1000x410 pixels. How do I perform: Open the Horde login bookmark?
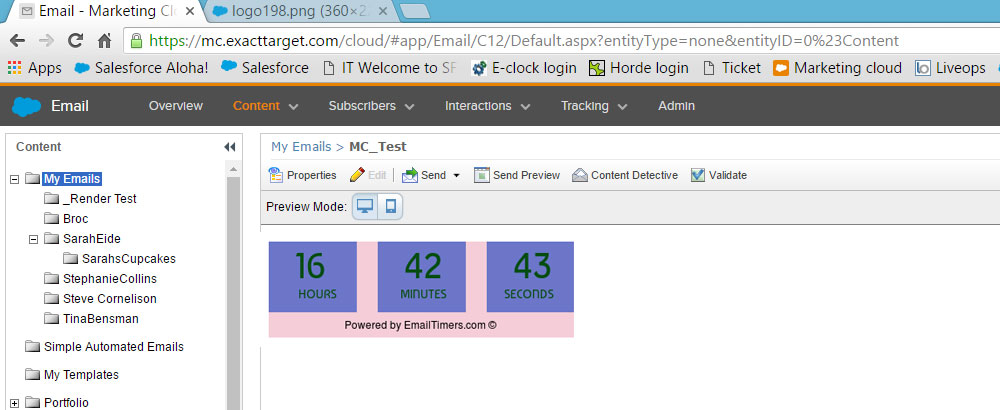(638, 68)
